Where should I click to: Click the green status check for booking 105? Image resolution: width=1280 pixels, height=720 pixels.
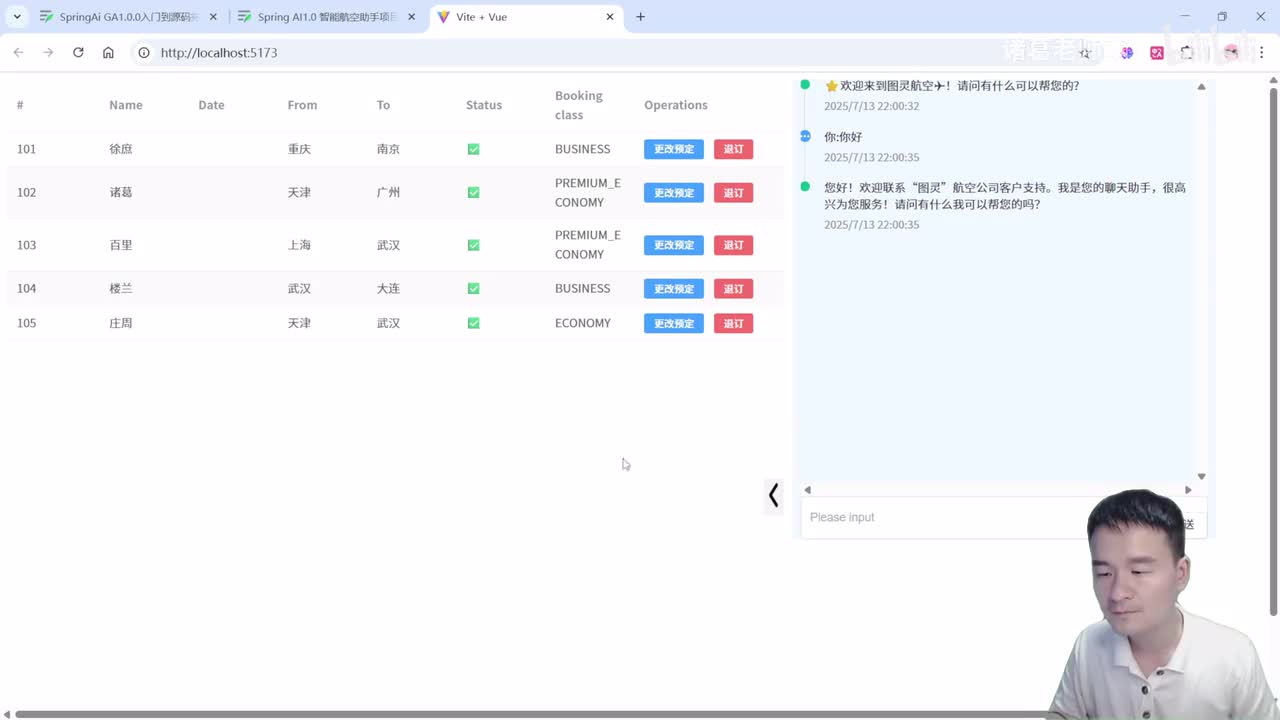click(x=473, y=323)
